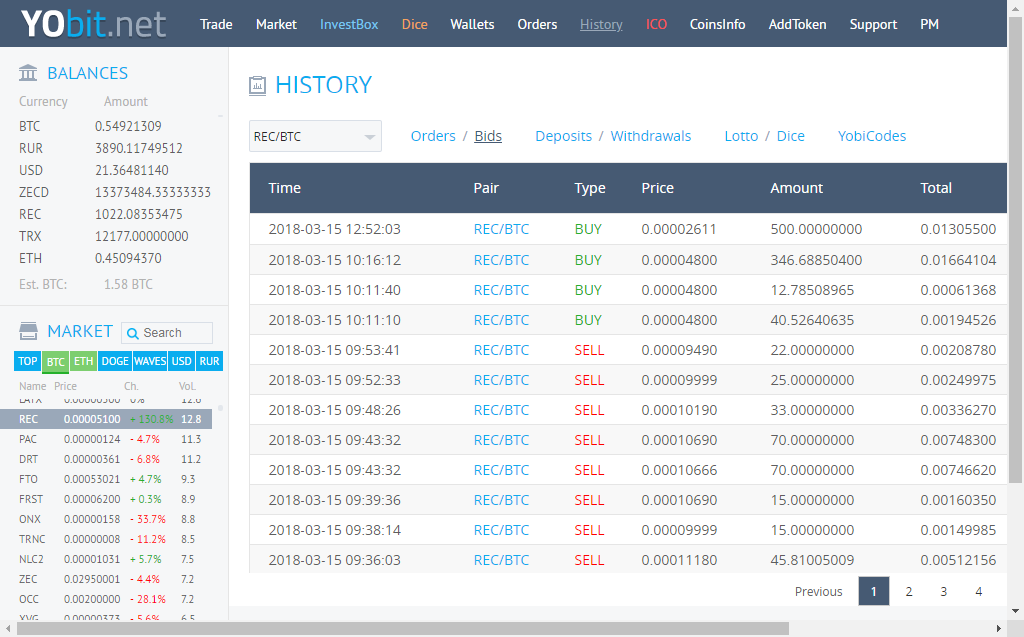Open the Dice history link
Image resolution: width=1024 pixels, height=637 pixels.
[790, 136]
